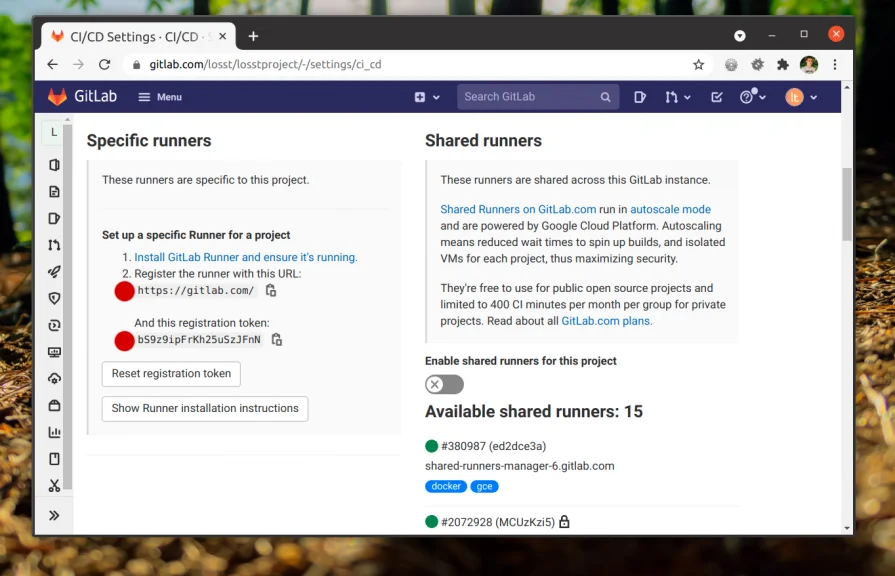
Task: Open Packages & Registries sidebar icon
Action: [x=54, y=406]
